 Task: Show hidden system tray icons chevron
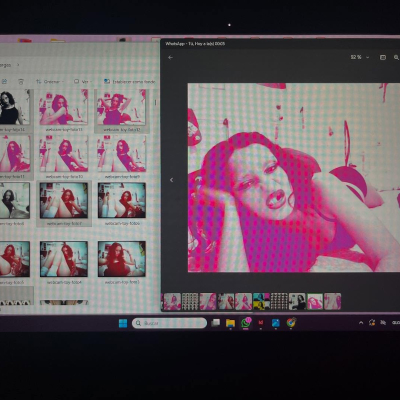click(x=361, y=323)
